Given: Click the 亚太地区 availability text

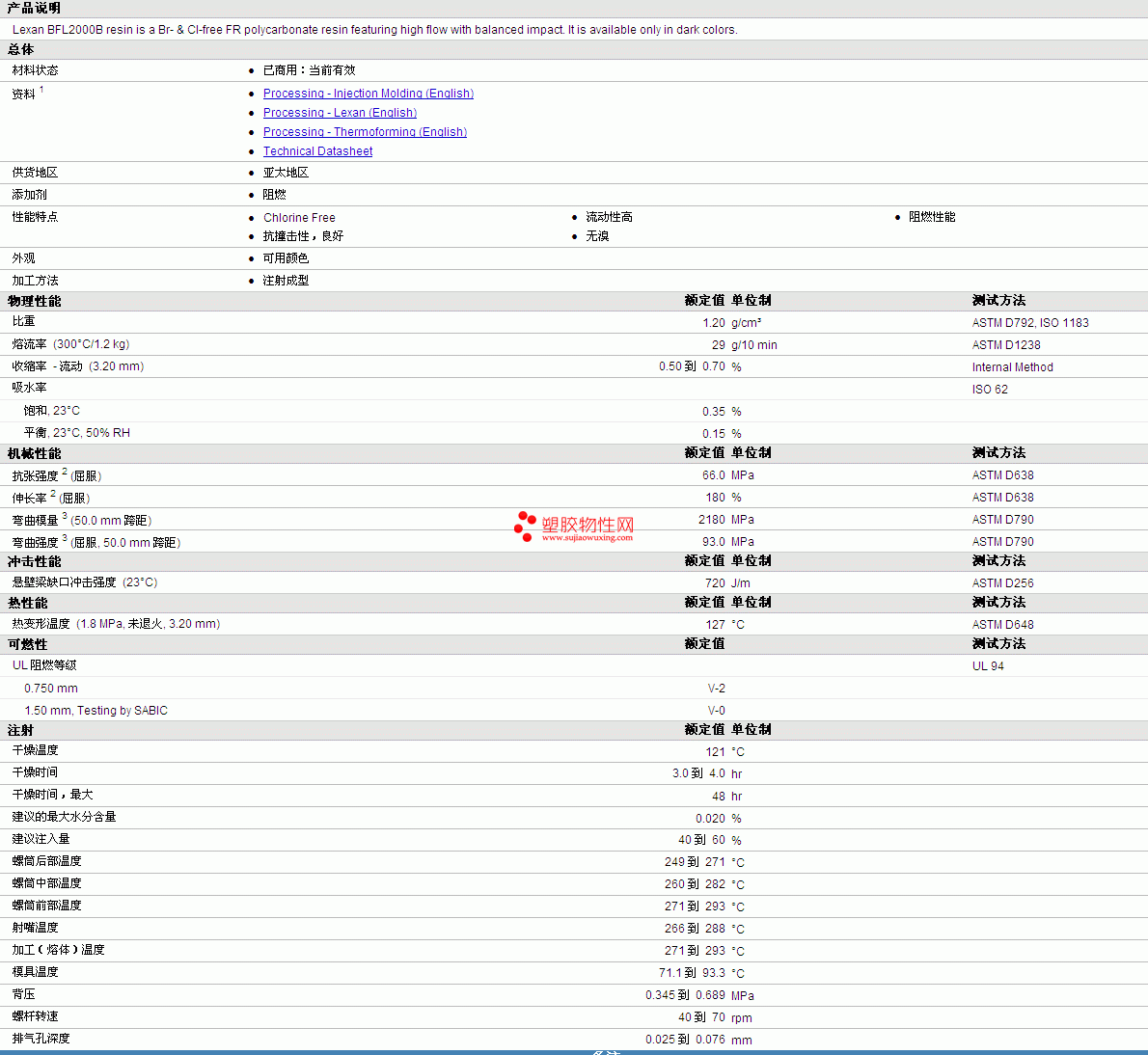Looking at the screenshot, I should 286,173.
